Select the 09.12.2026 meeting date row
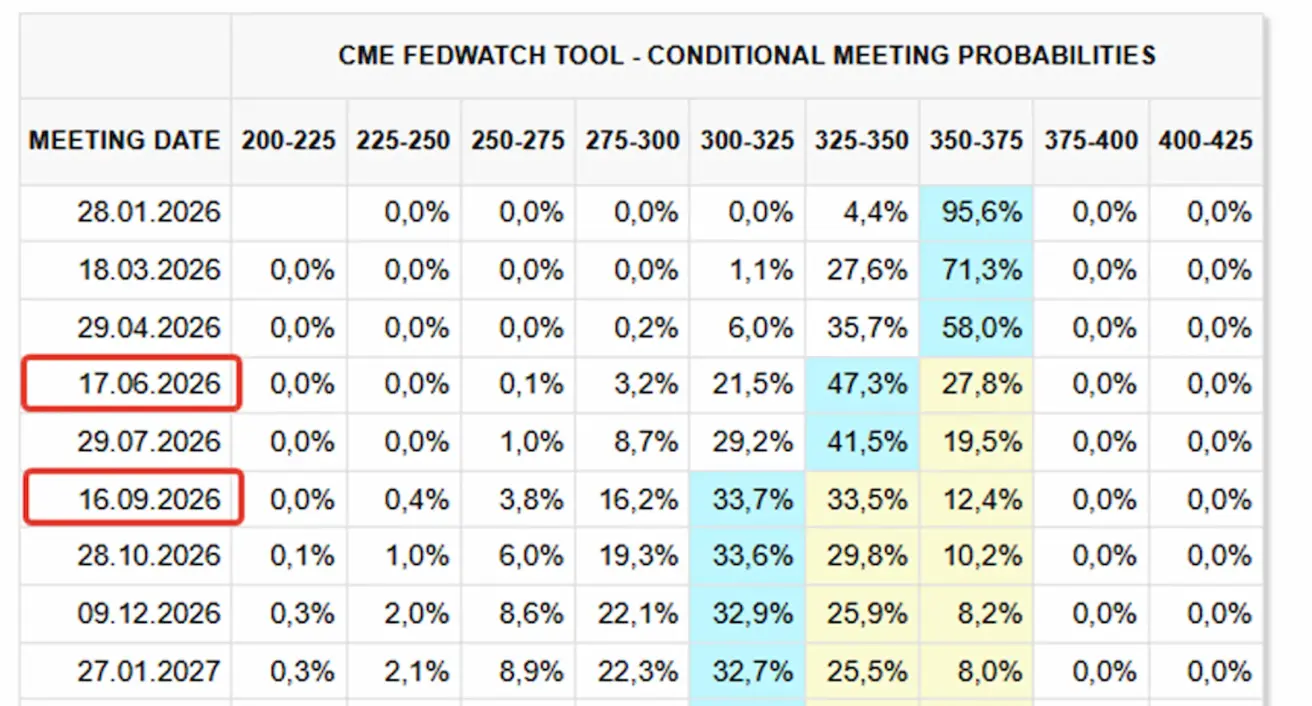1312x706 pixels. [149, 613]
